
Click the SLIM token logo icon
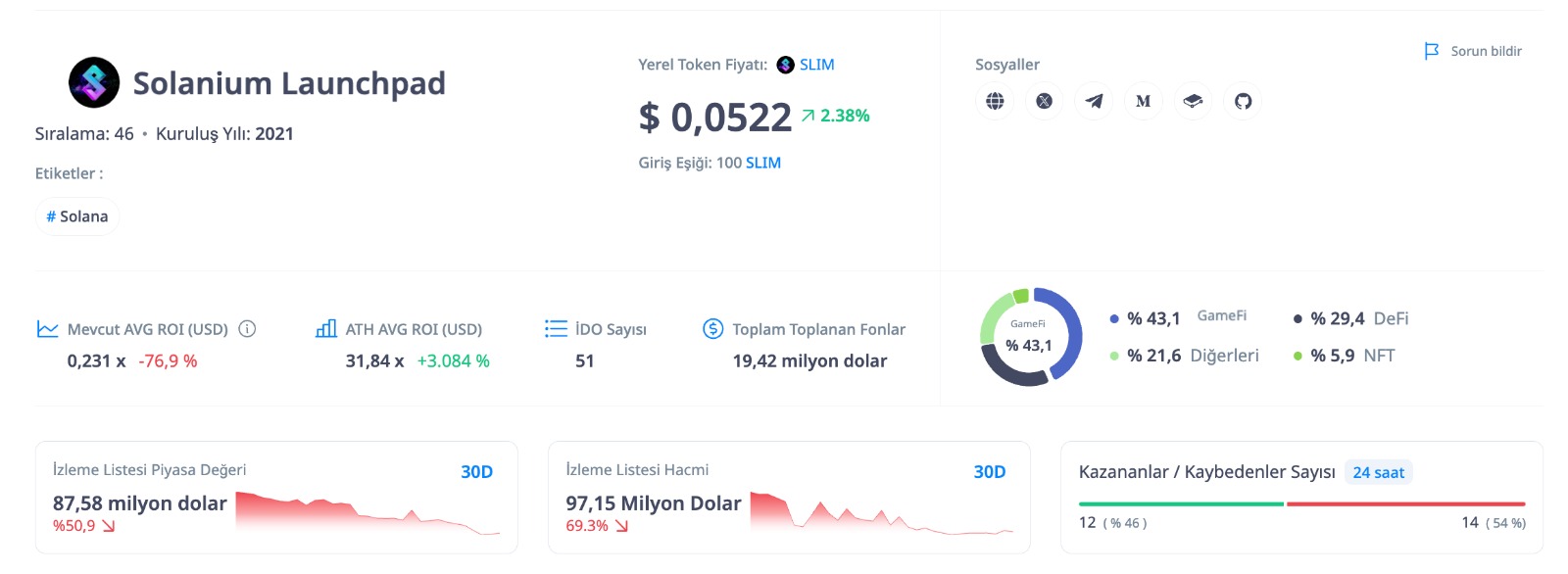pos(785,65)
